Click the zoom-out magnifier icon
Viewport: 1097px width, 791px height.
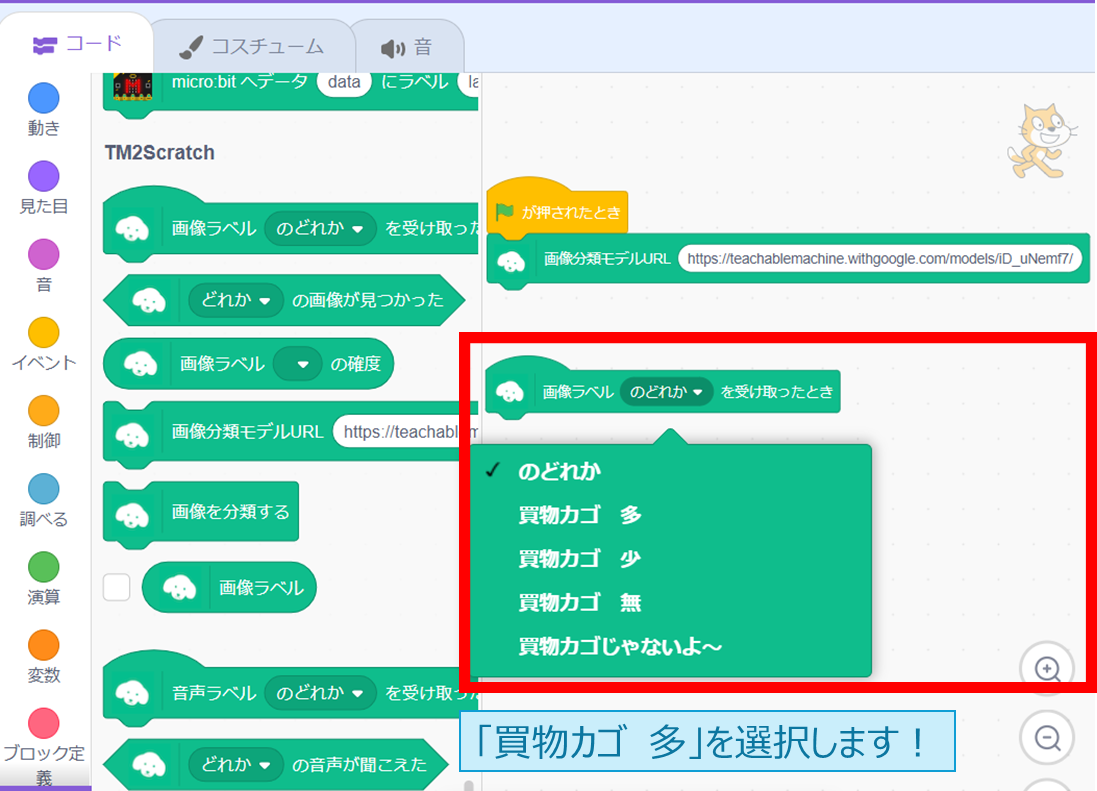click(1047, 737)
